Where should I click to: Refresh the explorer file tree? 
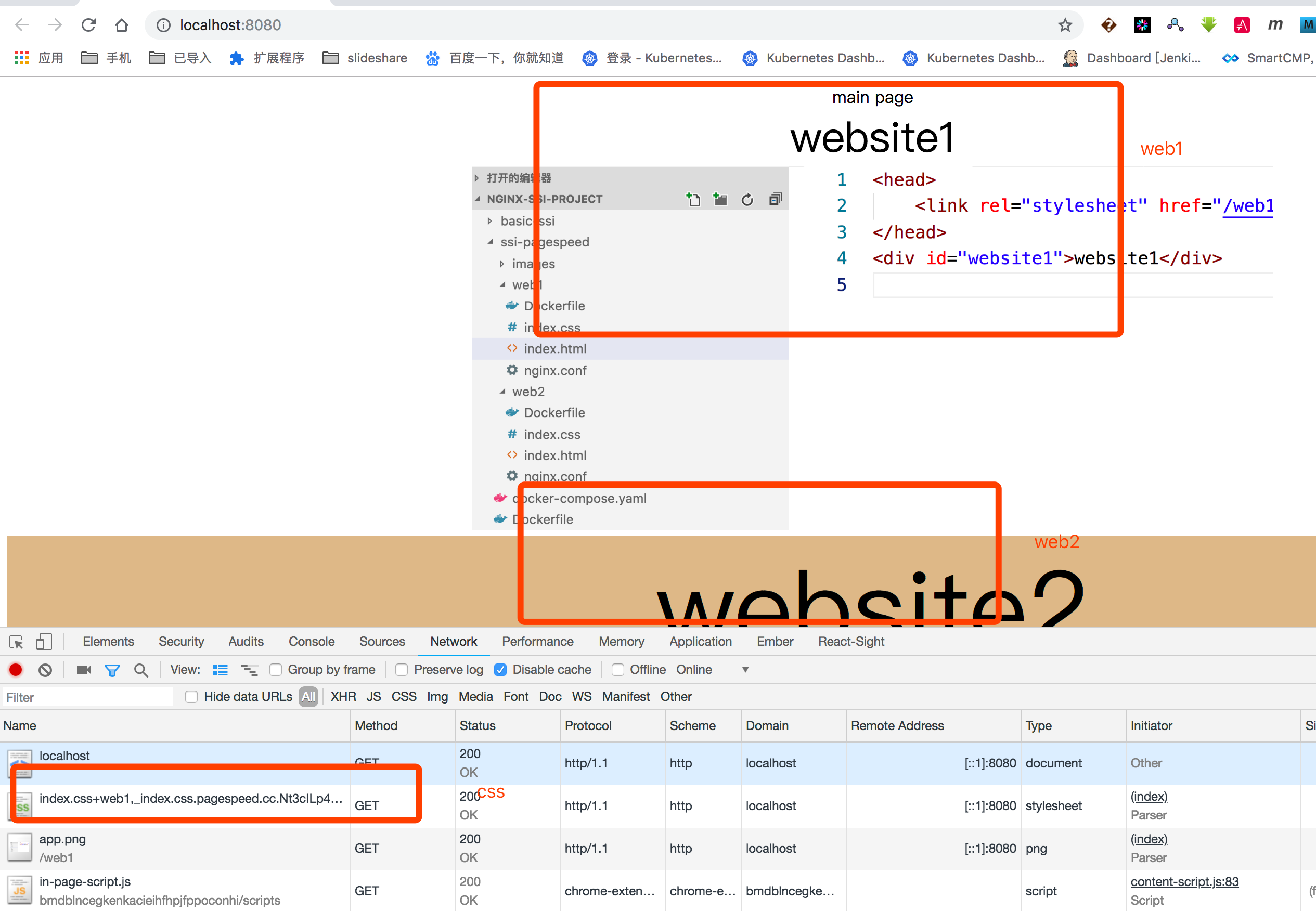point(747,199)
